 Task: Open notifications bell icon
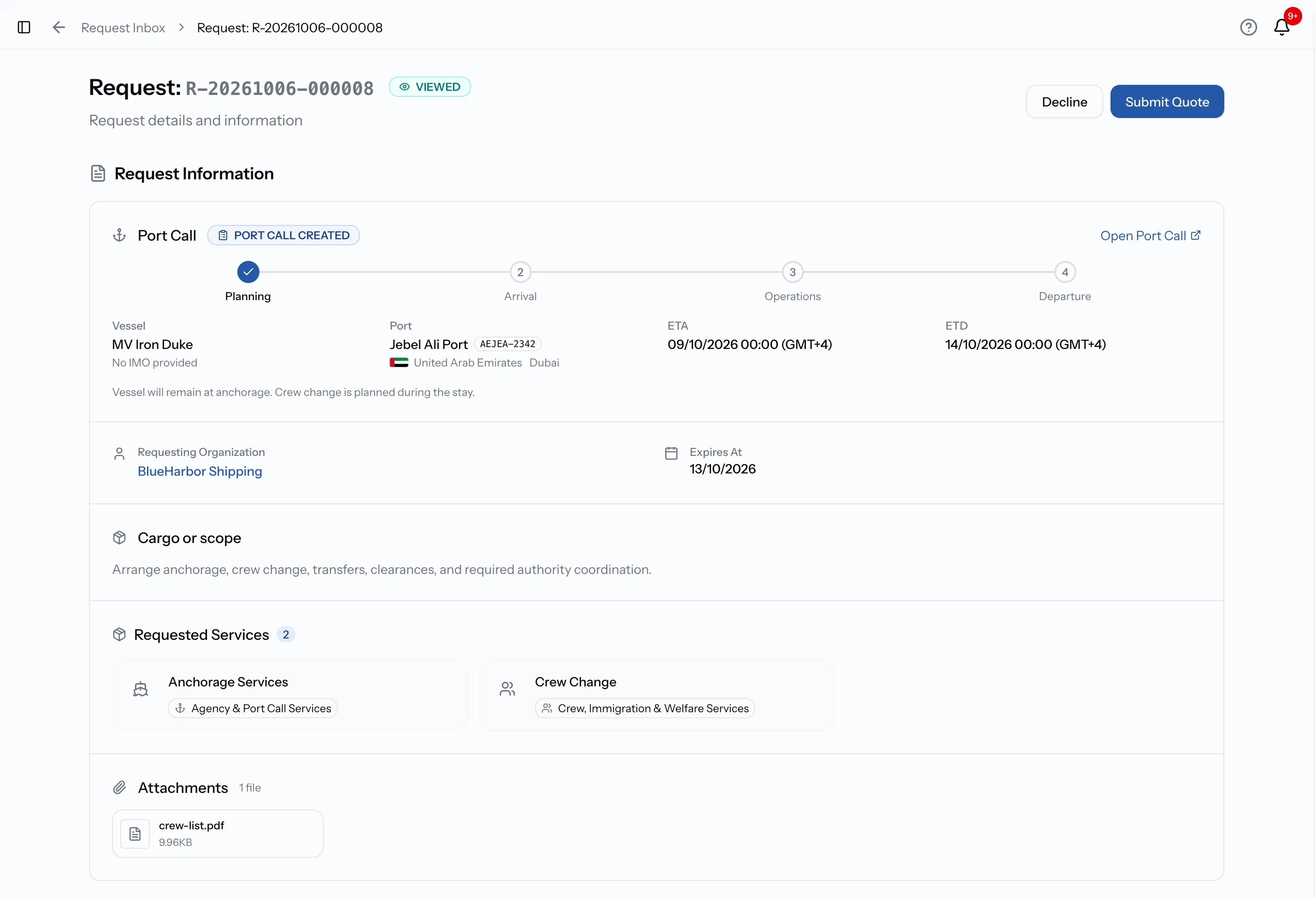tap(1281, 27)
